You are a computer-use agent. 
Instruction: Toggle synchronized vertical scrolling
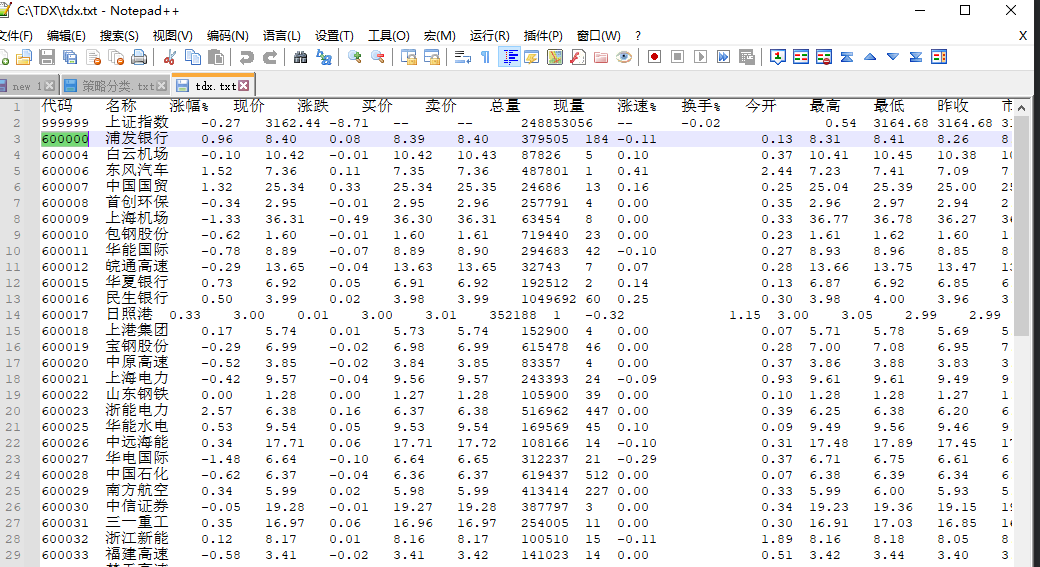409,57
